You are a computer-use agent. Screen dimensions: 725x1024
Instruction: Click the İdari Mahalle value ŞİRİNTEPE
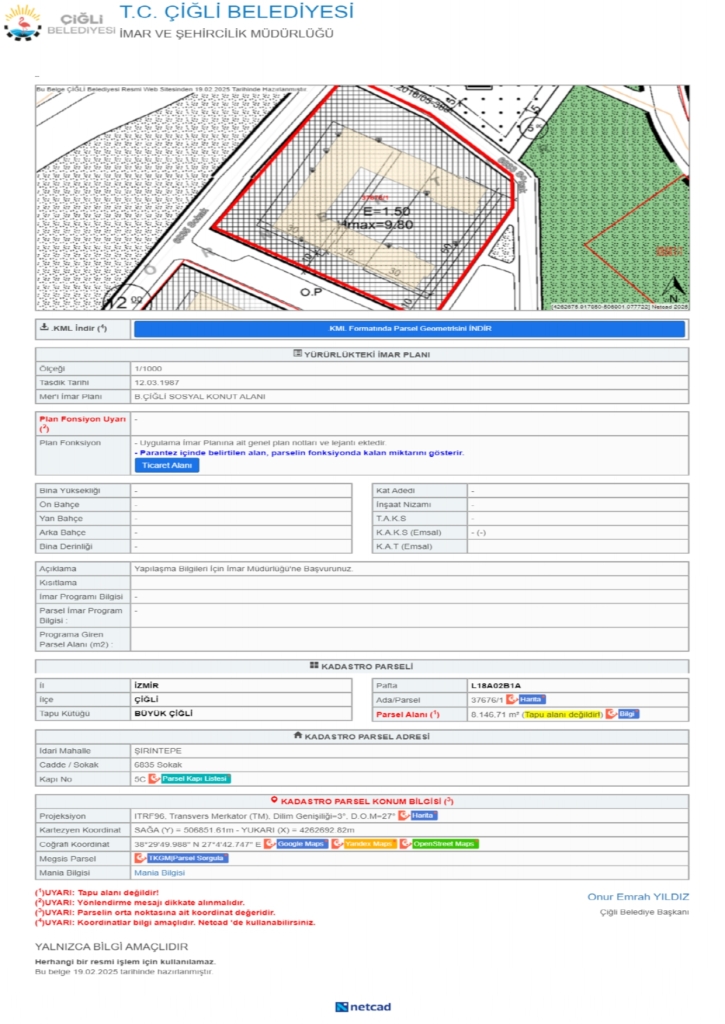click(x=158, y=751)
